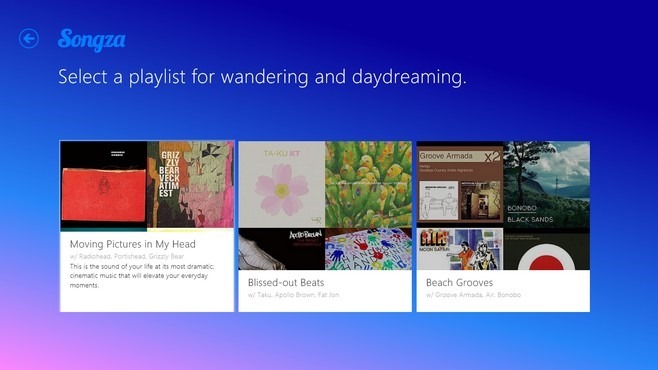
Task: Select the Grizzly Bear Veckatimest album cover
Action: (191, 186)
